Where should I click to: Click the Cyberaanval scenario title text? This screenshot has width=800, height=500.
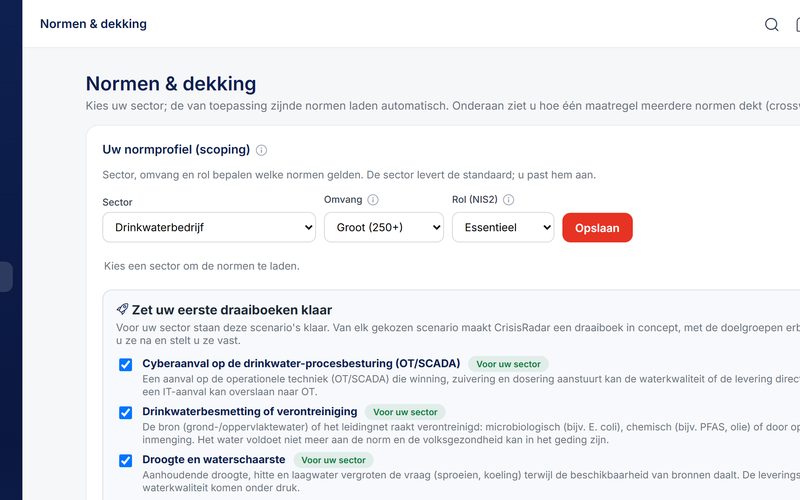[x=301, y=363]
